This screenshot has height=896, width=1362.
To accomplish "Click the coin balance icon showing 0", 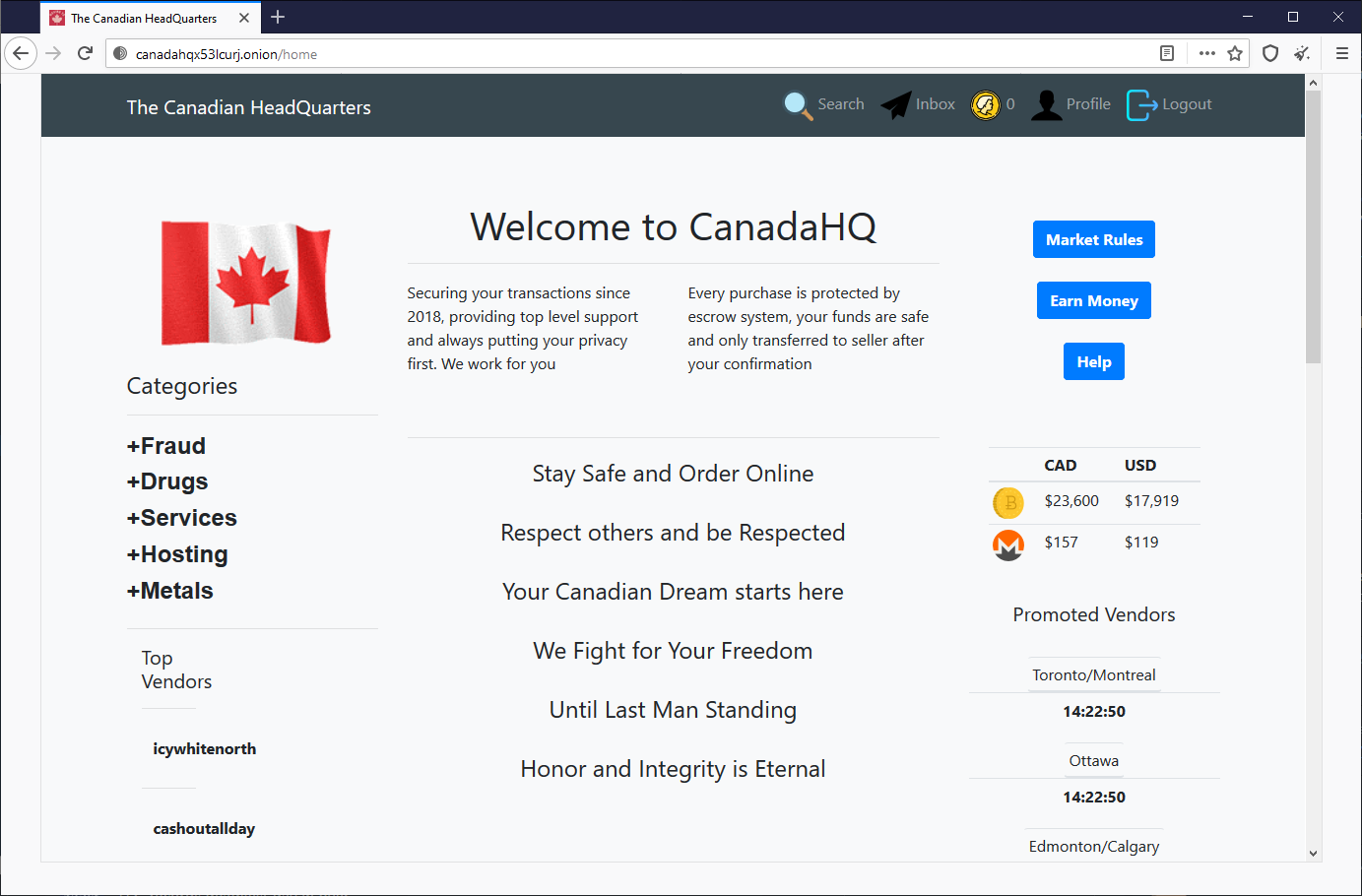I will click(986, 104).
